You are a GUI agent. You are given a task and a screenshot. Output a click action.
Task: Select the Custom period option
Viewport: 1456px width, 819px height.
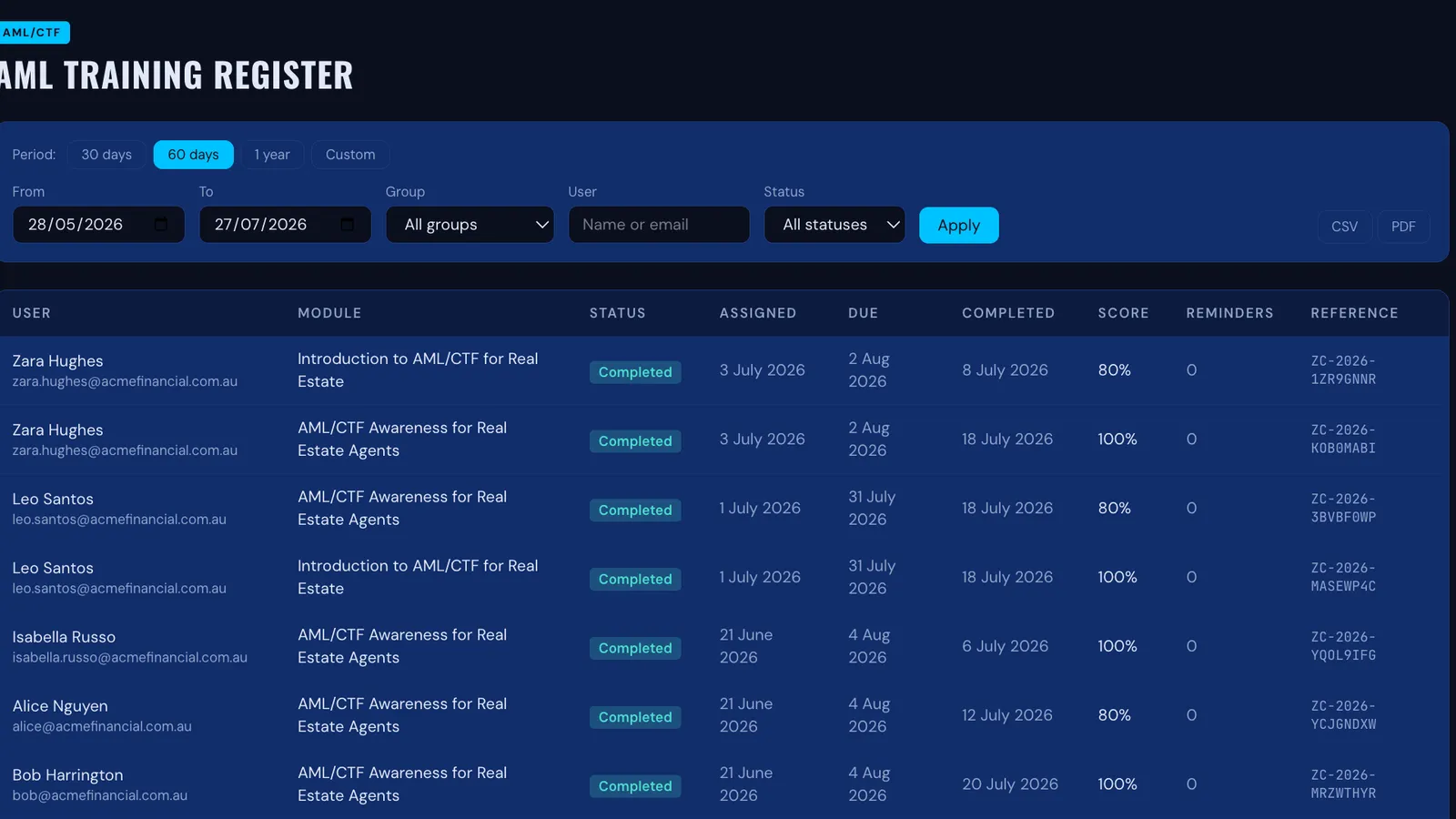[350, 155]
